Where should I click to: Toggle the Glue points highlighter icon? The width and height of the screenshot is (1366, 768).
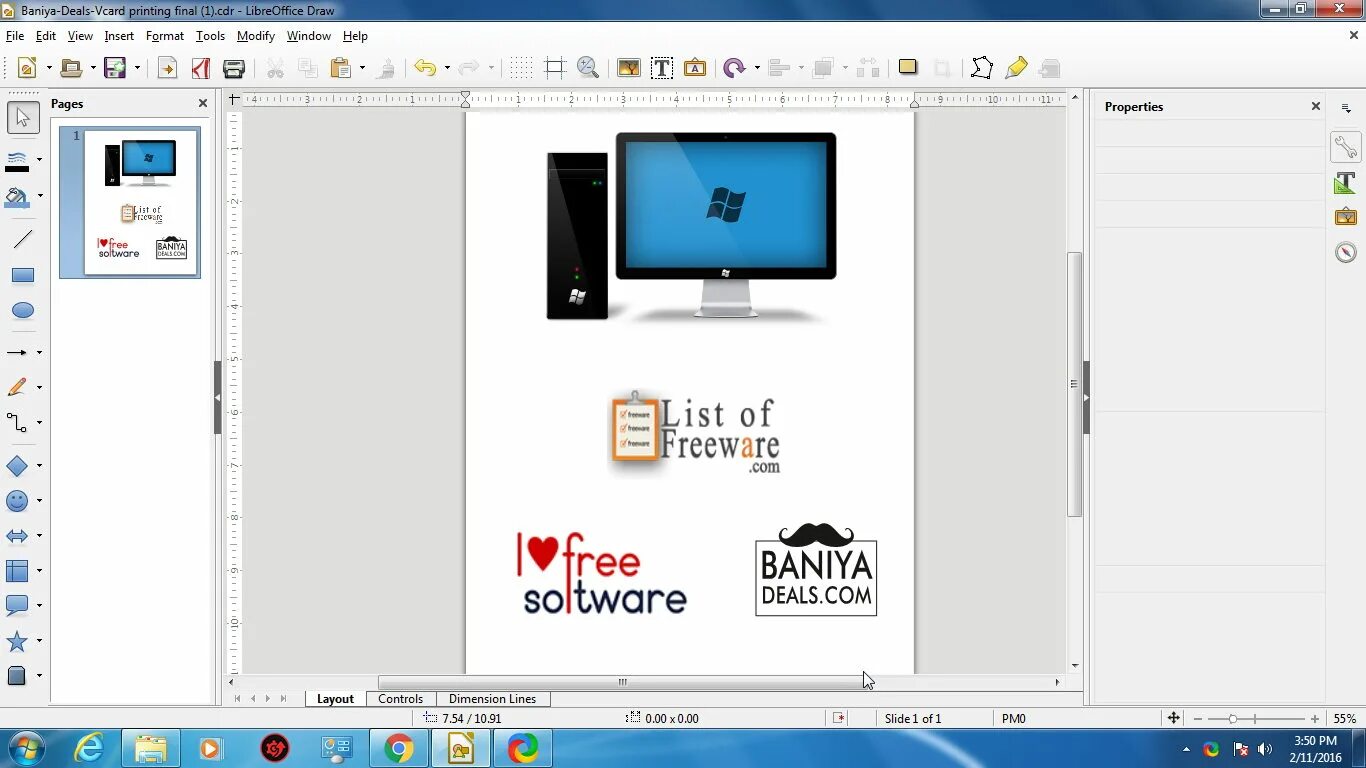pos(1016,68)
